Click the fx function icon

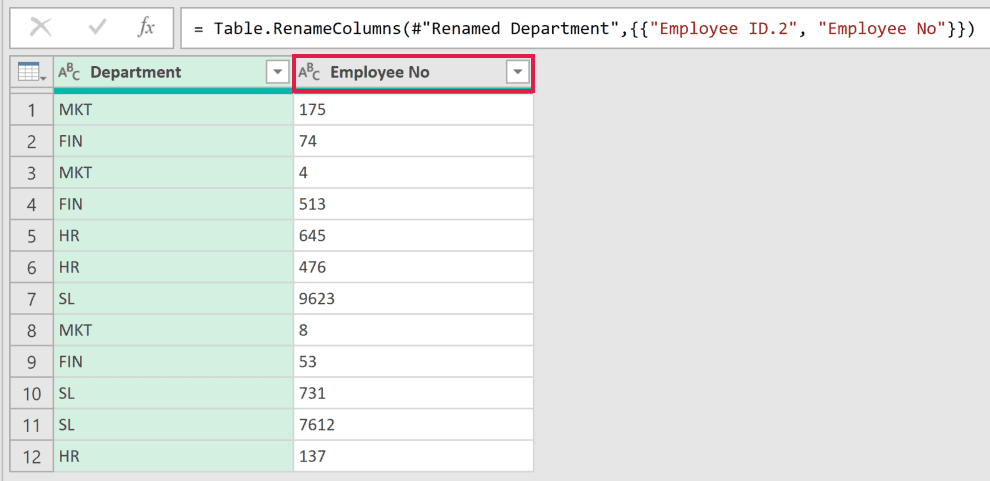point(146,28)
